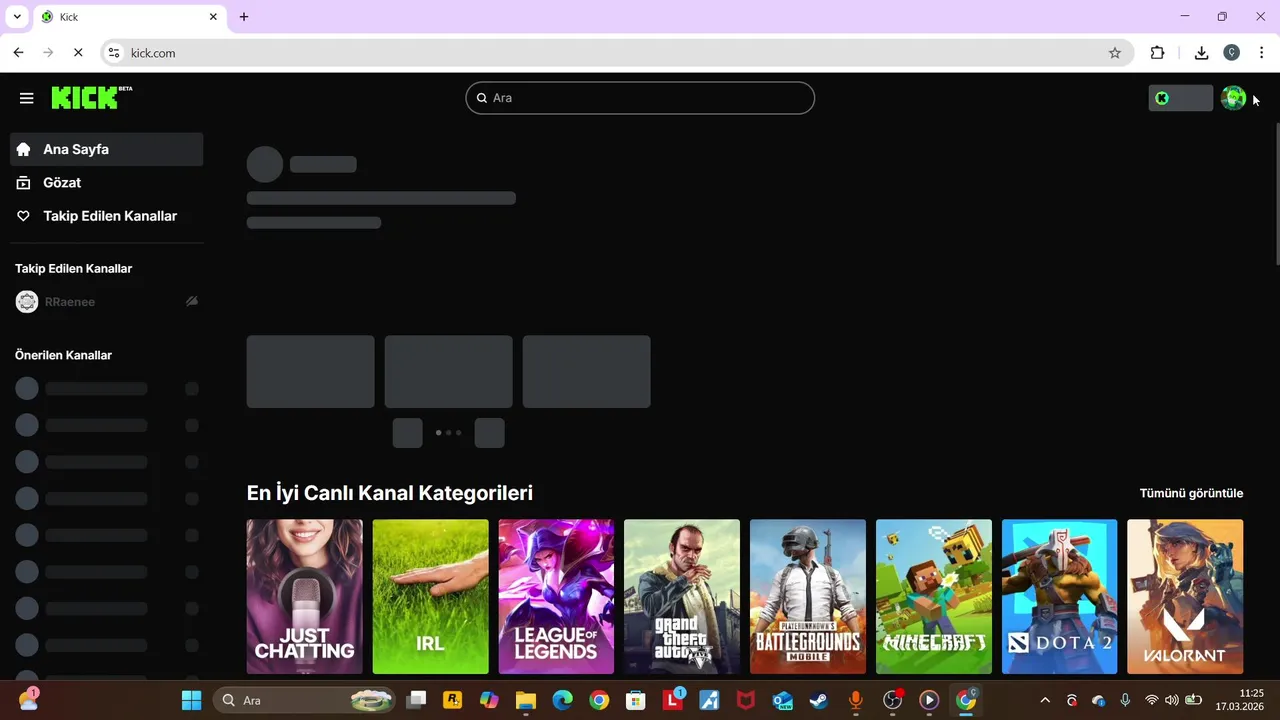Open the Valorant category

pyautogui.click(x=1185, y=596)
